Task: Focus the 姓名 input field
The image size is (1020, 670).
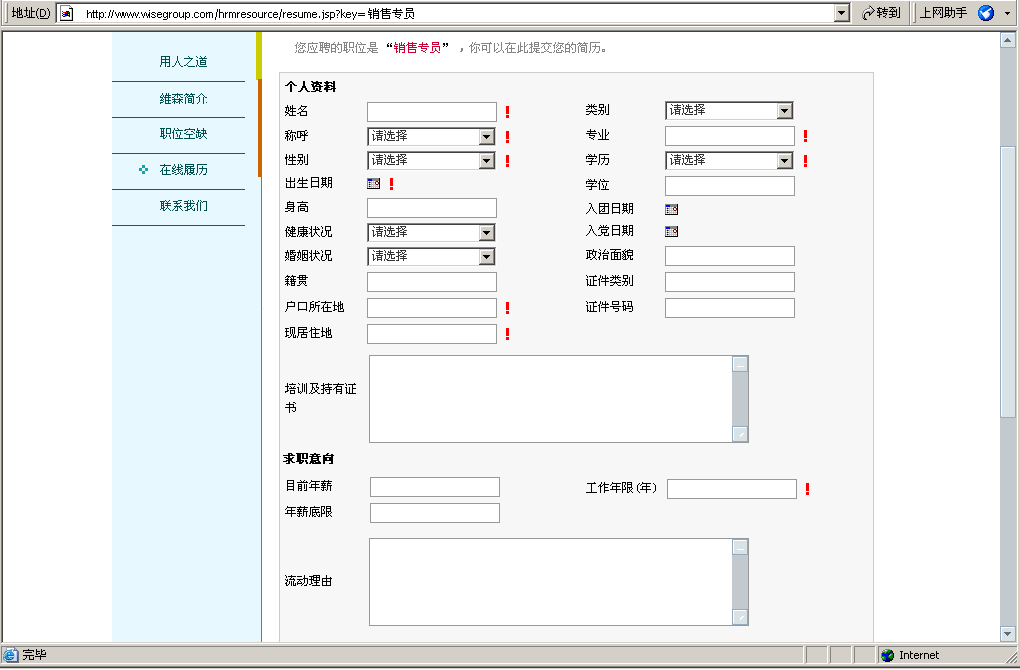Action: coord(432,112)
